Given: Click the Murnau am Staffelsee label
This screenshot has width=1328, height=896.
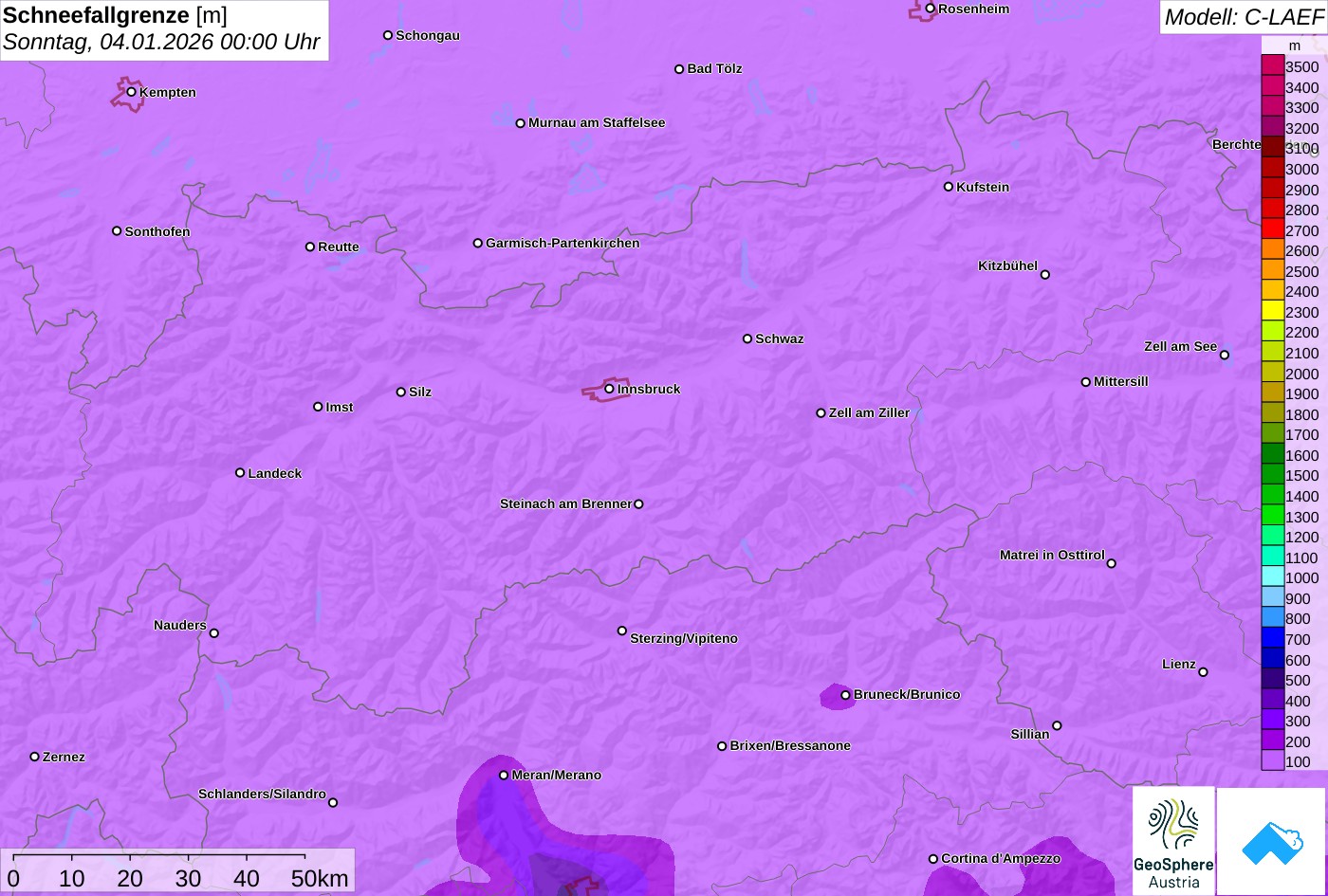Looking at the screenshot, I should [597, 122].
